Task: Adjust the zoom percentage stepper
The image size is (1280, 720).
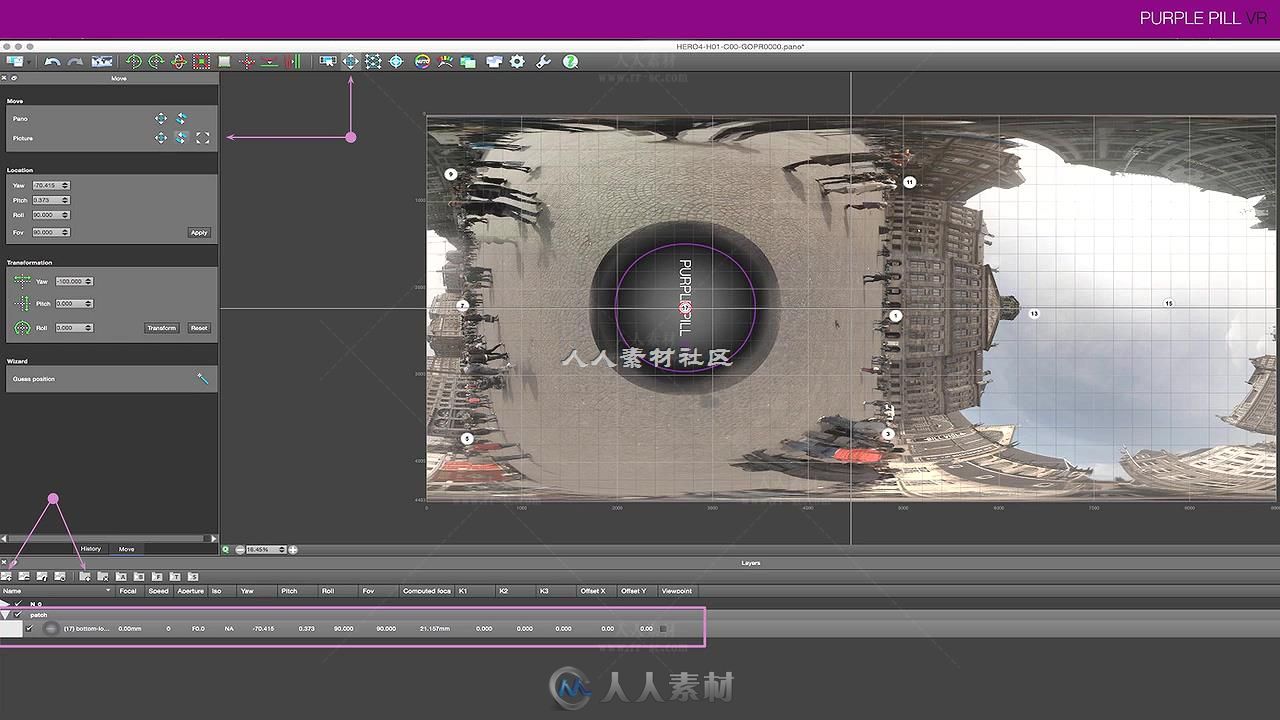Action: tap(282, 550)
